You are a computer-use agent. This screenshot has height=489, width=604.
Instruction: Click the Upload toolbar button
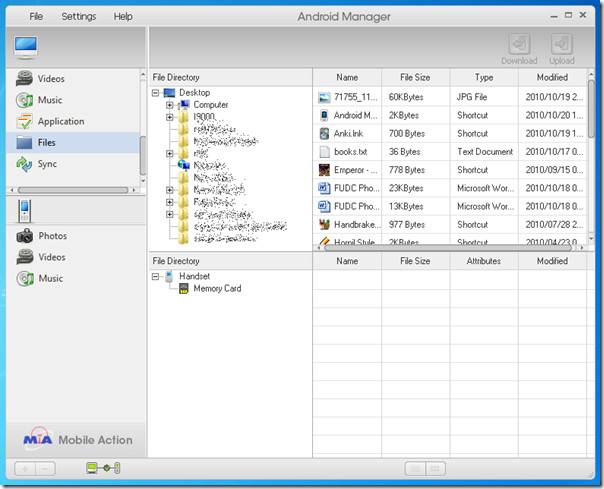[562, 49]
